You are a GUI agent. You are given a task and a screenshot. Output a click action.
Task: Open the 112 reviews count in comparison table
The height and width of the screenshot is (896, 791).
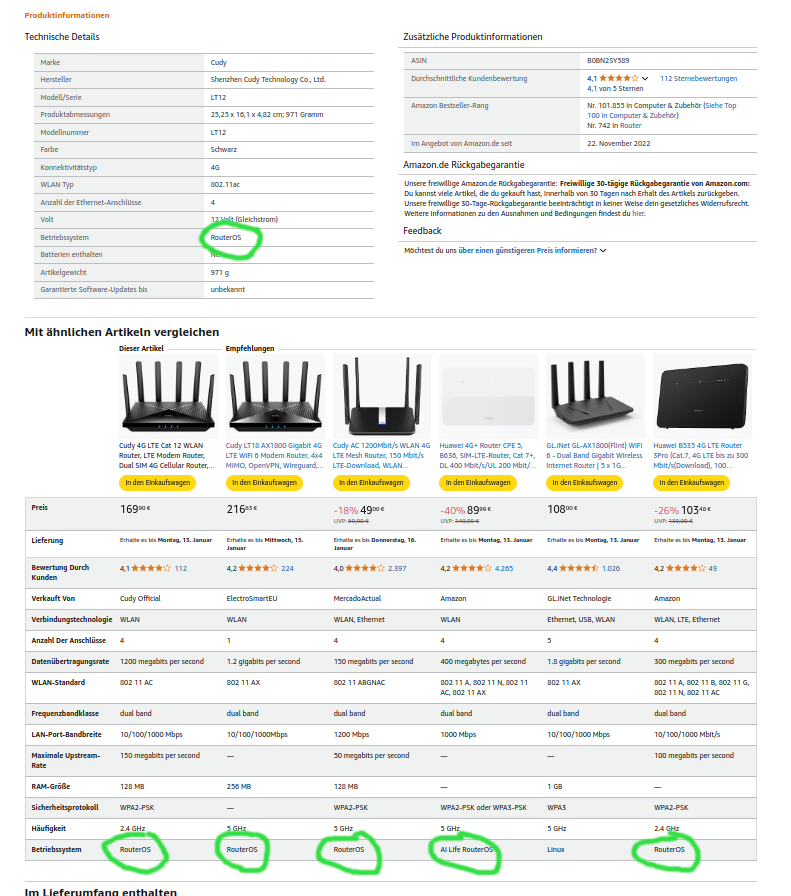click(x=181, y=569)
